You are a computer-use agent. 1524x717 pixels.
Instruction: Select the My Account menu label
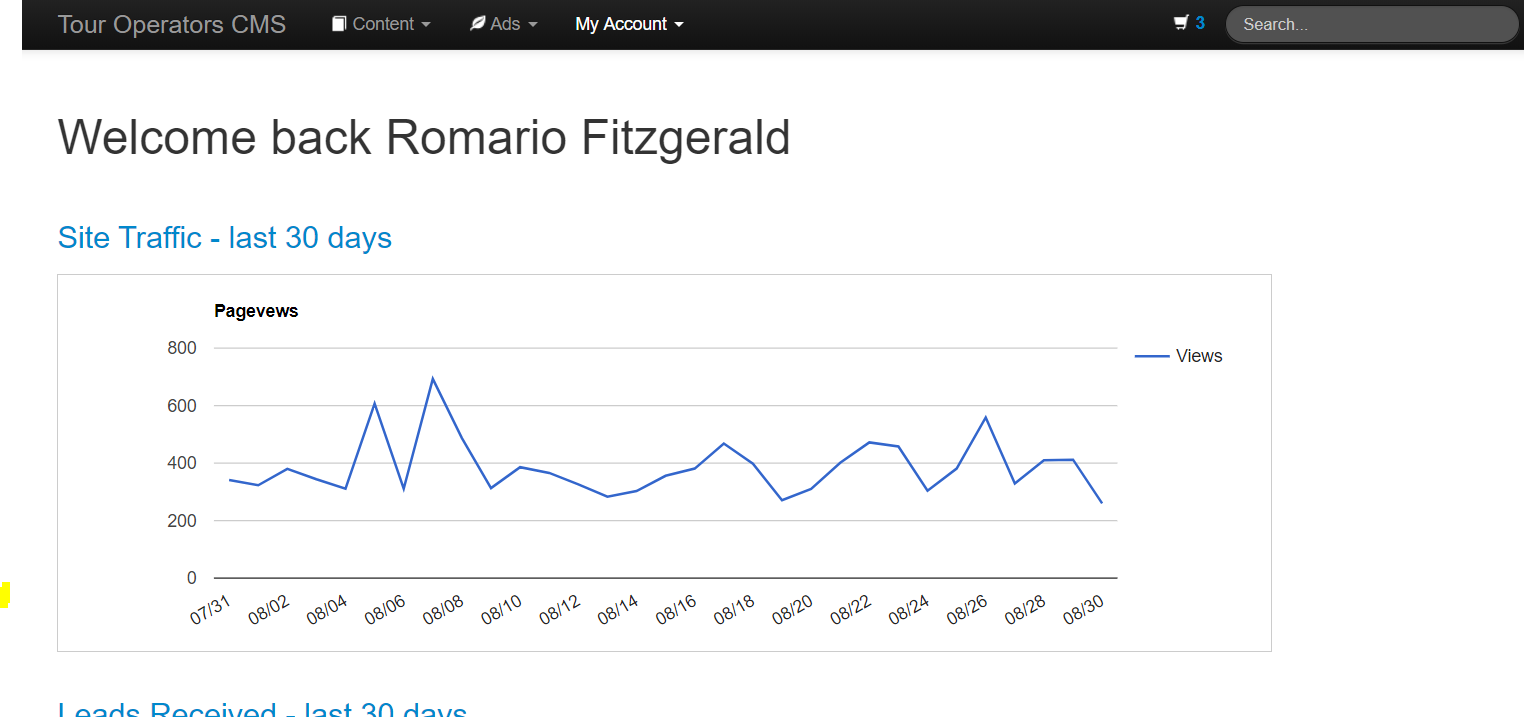[x=620, y=24]
